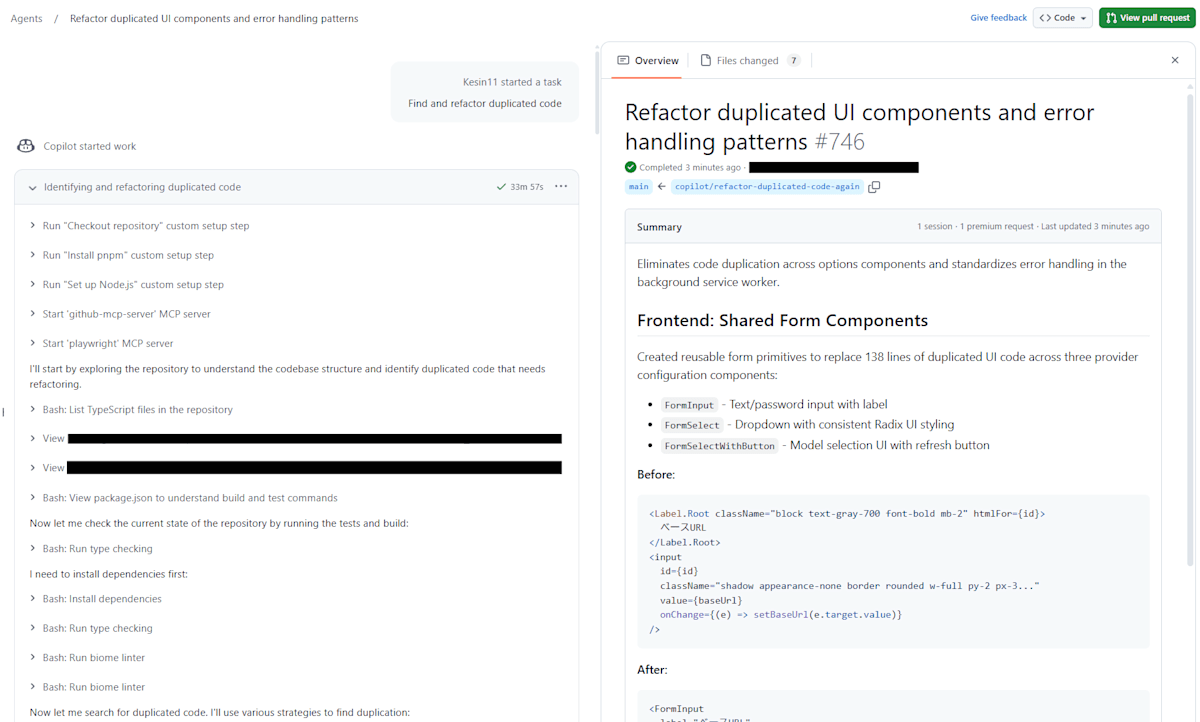This screenshot has height=722, width=1200.
Task: Click the code brackets icon in the Code button
Action: coord(1048,17)
